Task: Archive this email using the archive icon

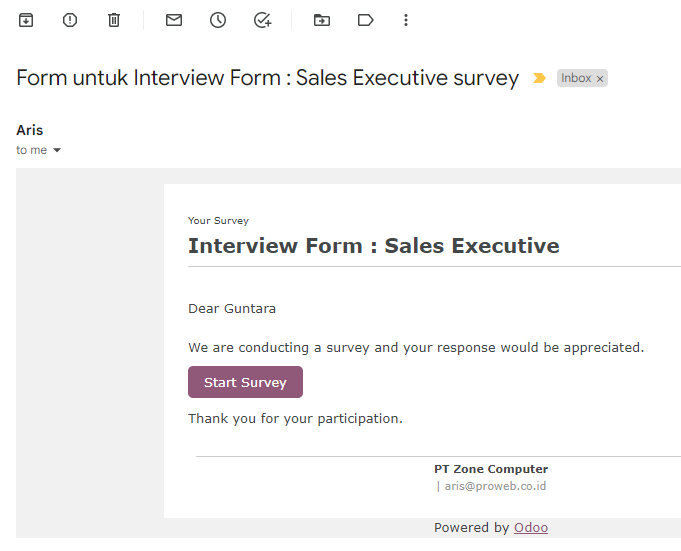Action: point(26,20)
